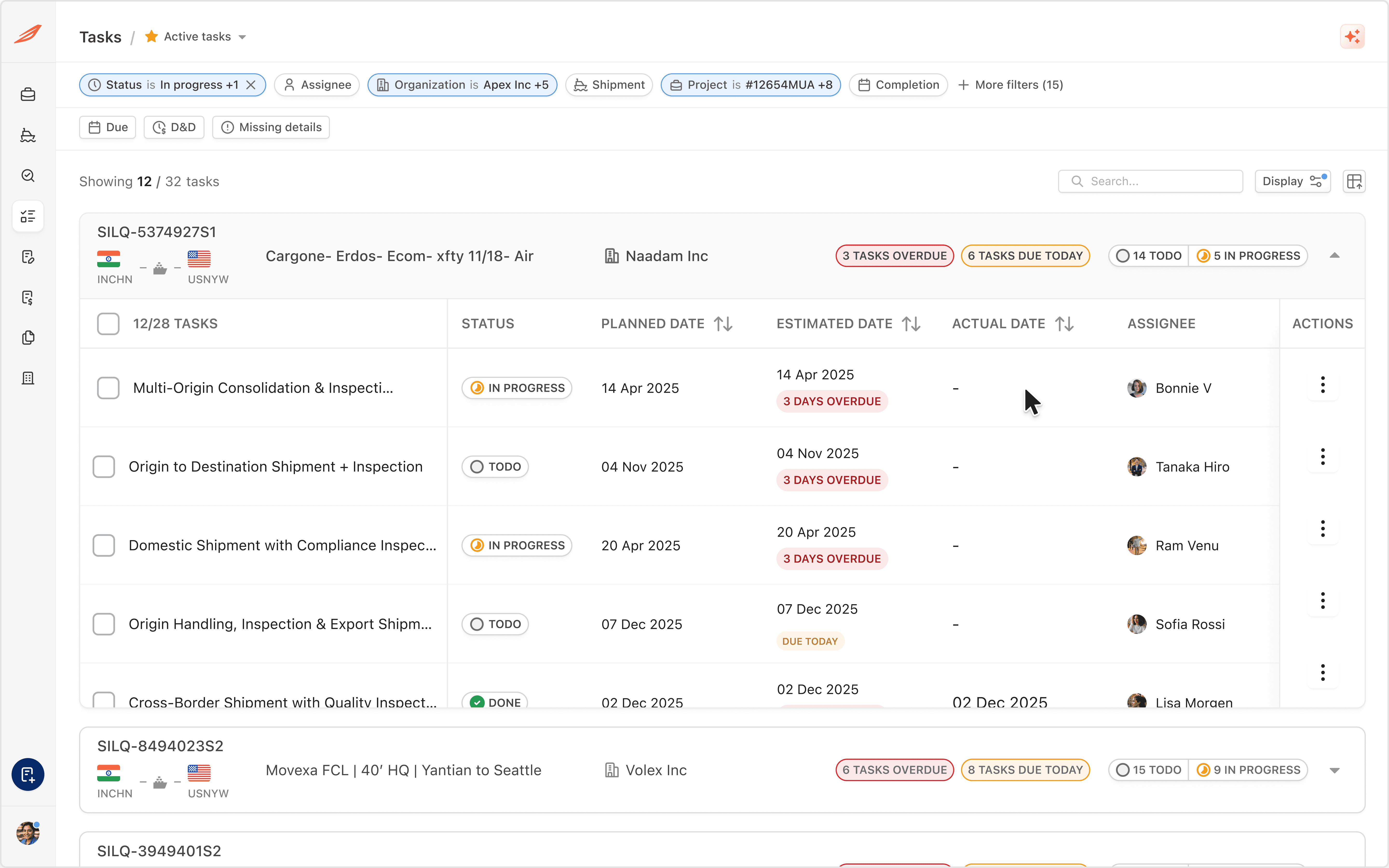The height and width of the screenshot is (868, 1389).
Task: Click the Display settings button
Action: pyautogui.click(x=1292, y=181)
